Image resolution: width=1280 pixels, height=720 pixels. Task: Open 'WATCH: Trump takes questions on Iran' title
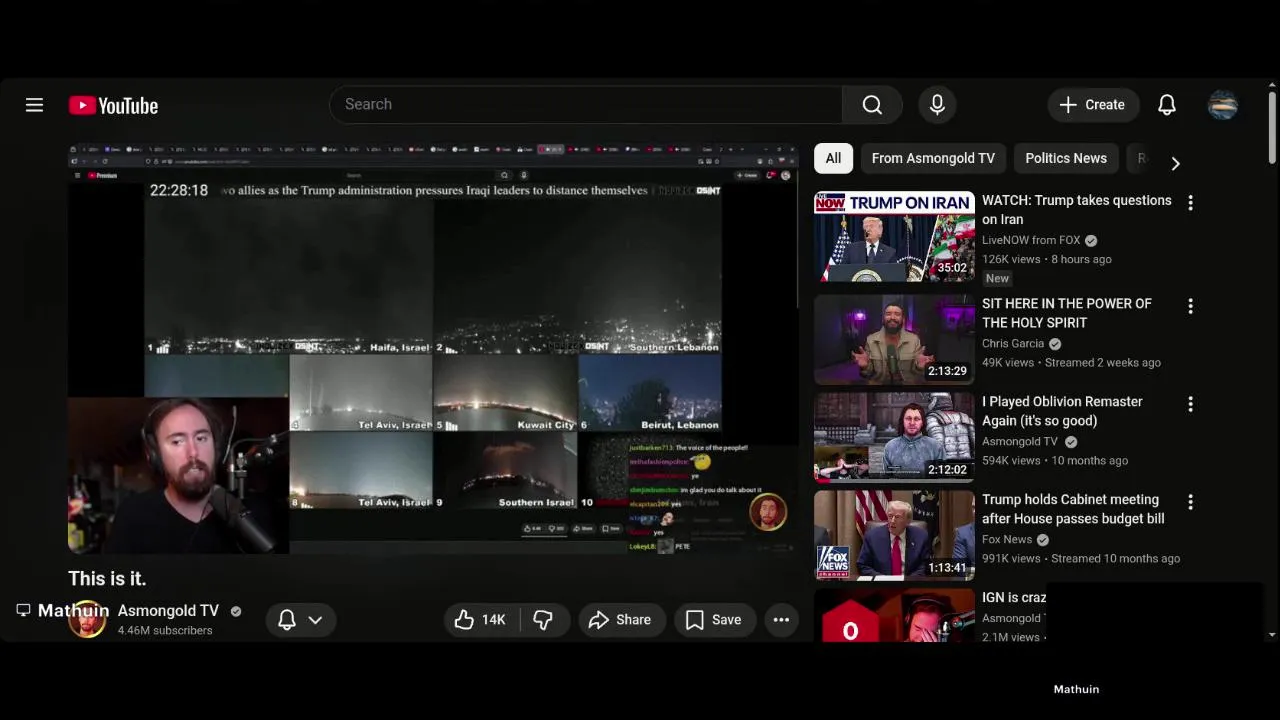(x=1077, y=210)
